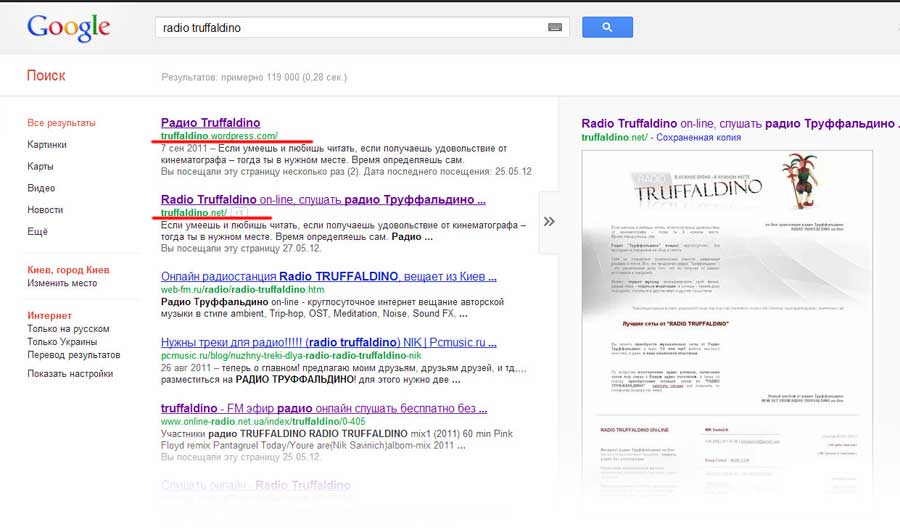Click the truffaldino.wordpress.com URL text
Screen dimensions: 900x532
pyautogui.click(x=219, y=136)
